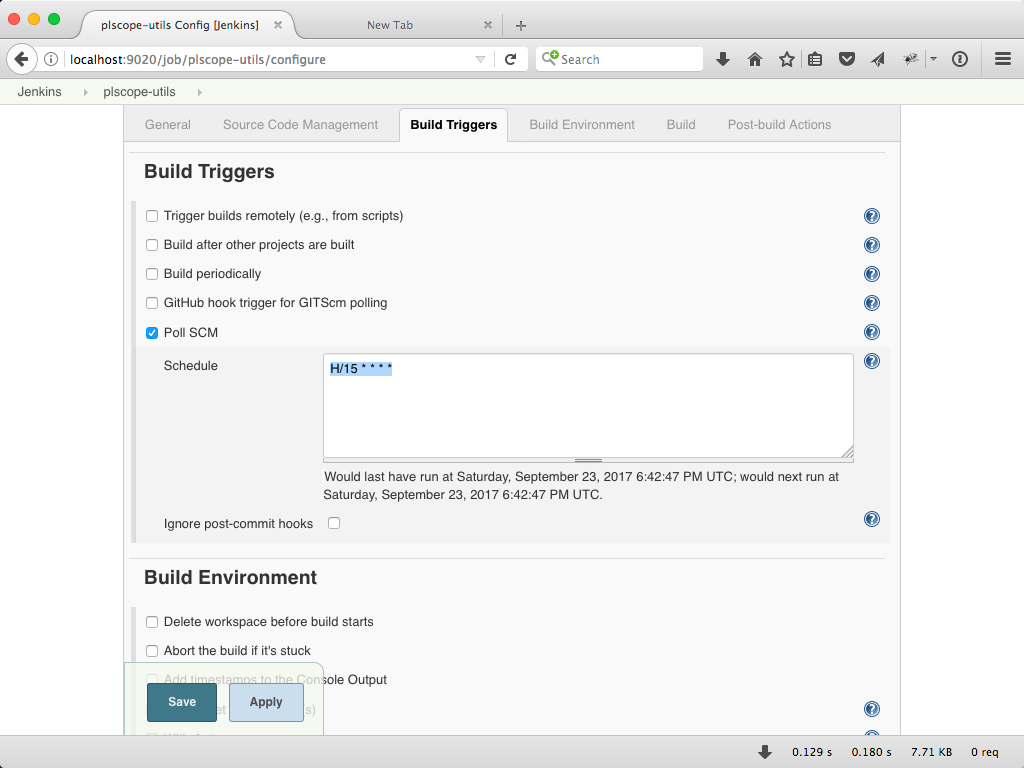
Task: Click into the Schedule text area
Action: point(588,406)
